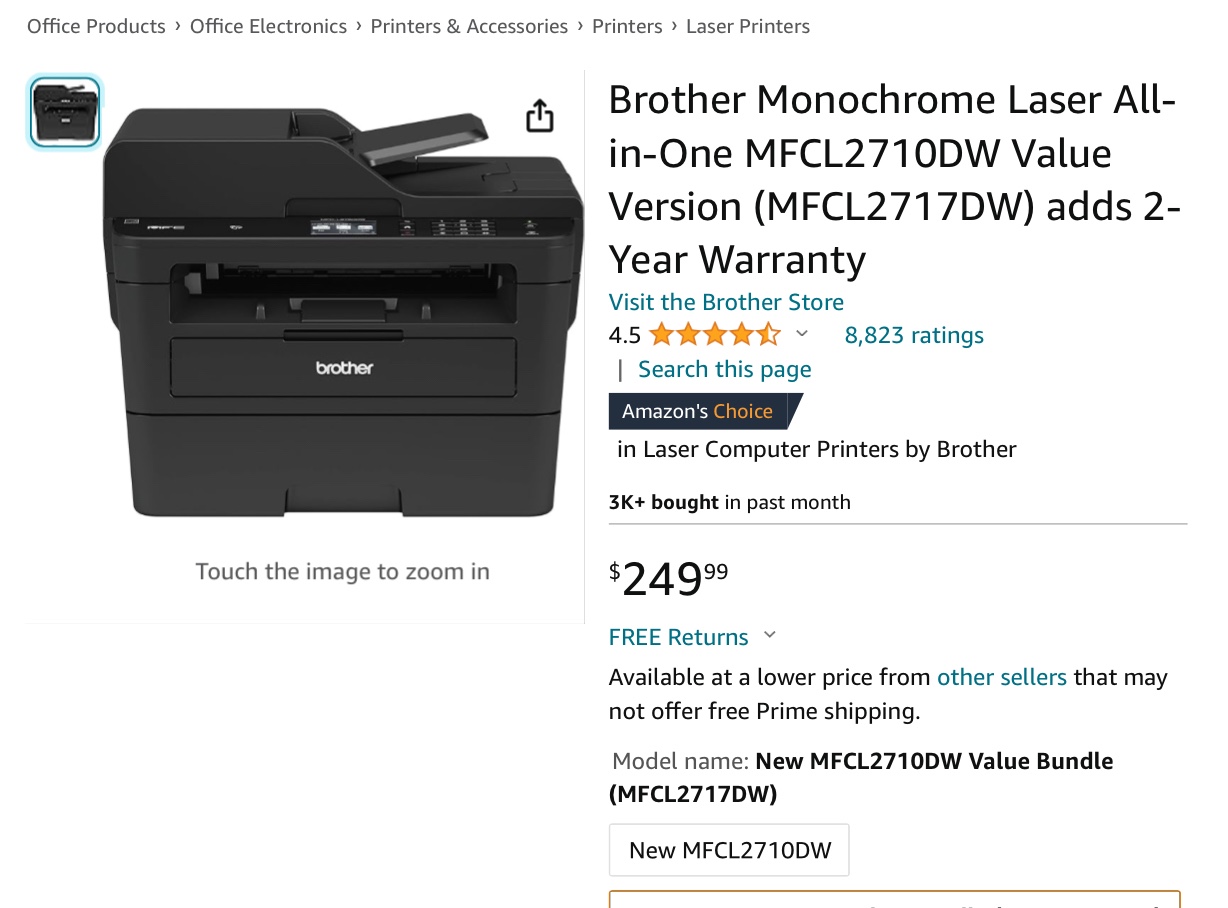
Task: Visit the Brother Store link
Action: pos(726,301)
